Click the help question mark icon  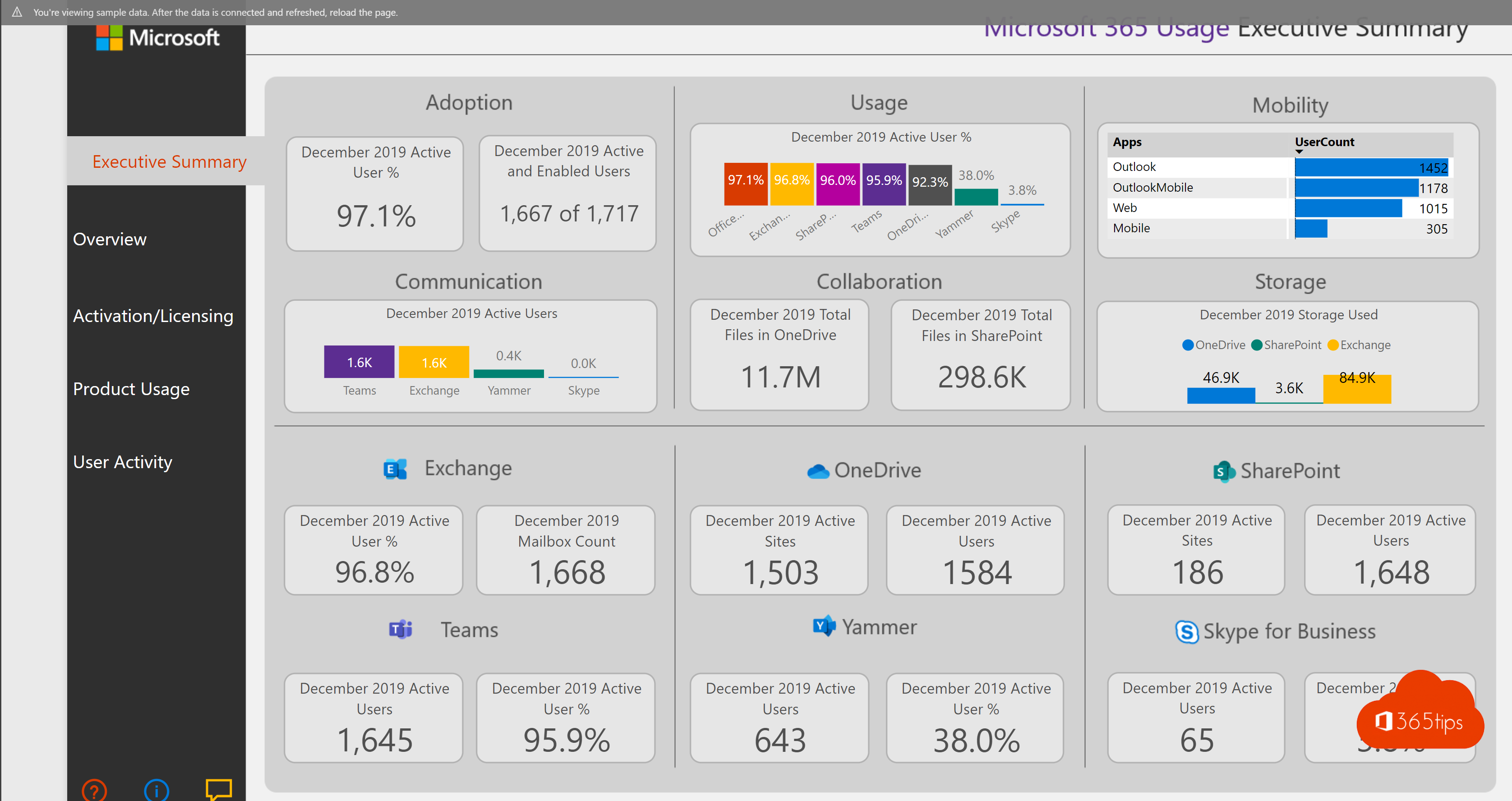click(x=94, y=790)
